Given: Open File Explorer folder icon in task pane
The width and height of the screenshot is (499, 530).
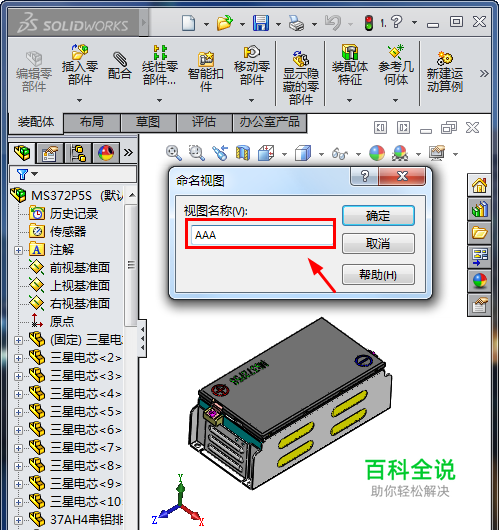Looking at the screenshot, I should click(x=479, y=233).
